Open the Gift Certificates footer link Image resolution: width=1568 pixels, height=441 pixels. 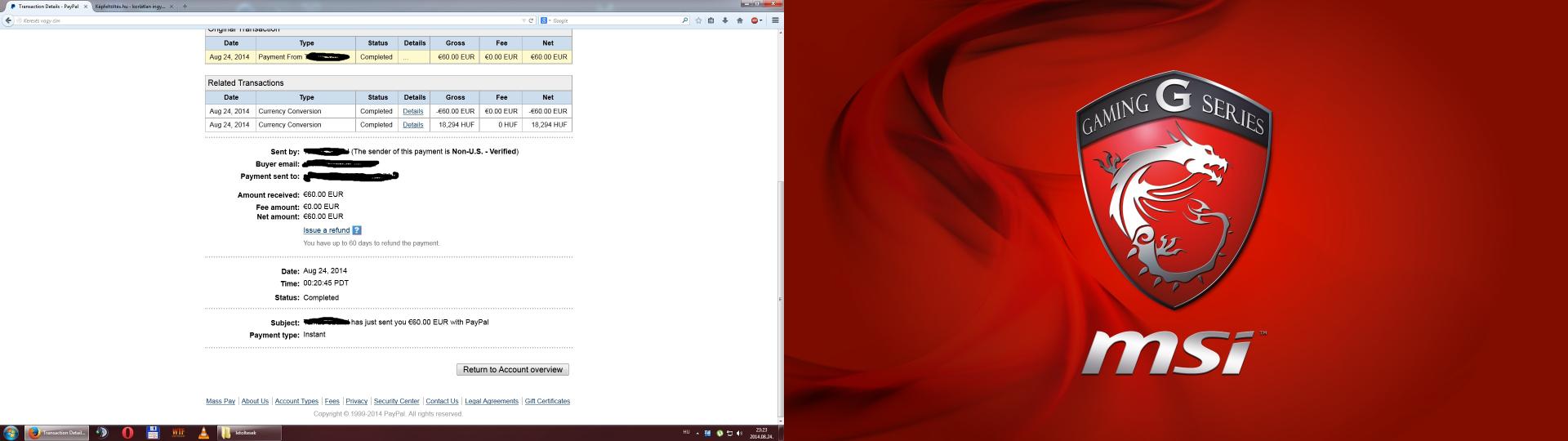[547, 401]
